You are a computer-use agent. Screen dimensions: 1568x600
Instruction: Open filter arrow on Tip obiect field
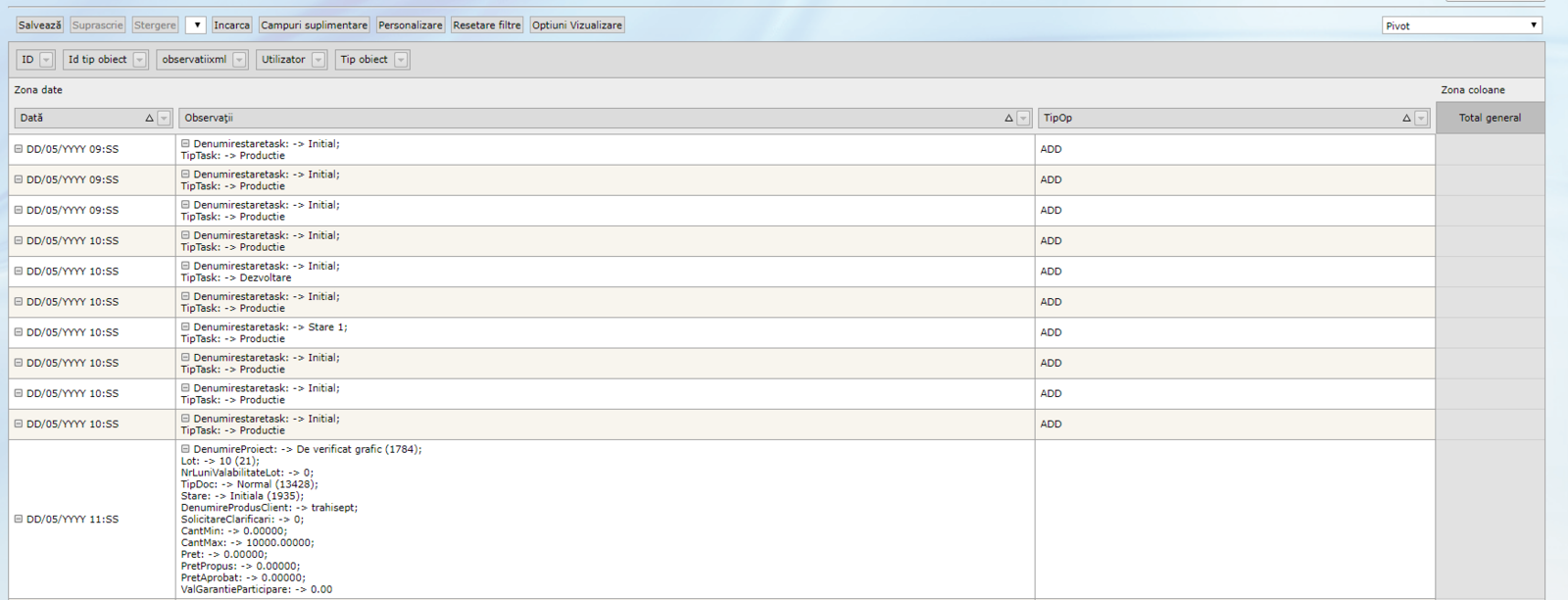click(401, 61)
